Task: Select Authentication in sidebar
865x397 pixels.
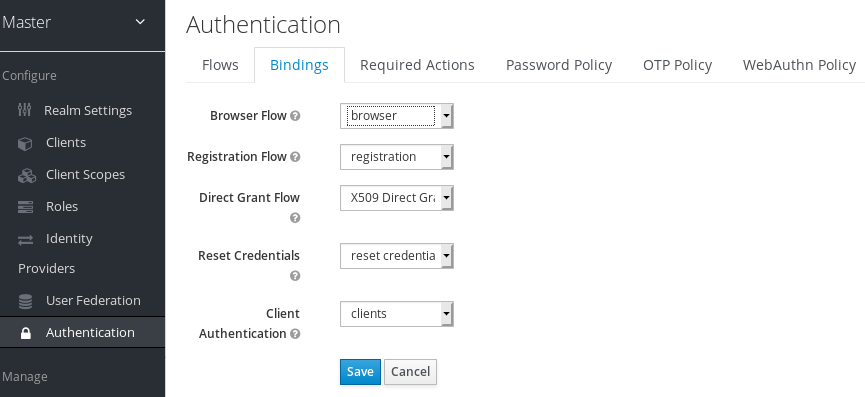Action: (82, 332)
